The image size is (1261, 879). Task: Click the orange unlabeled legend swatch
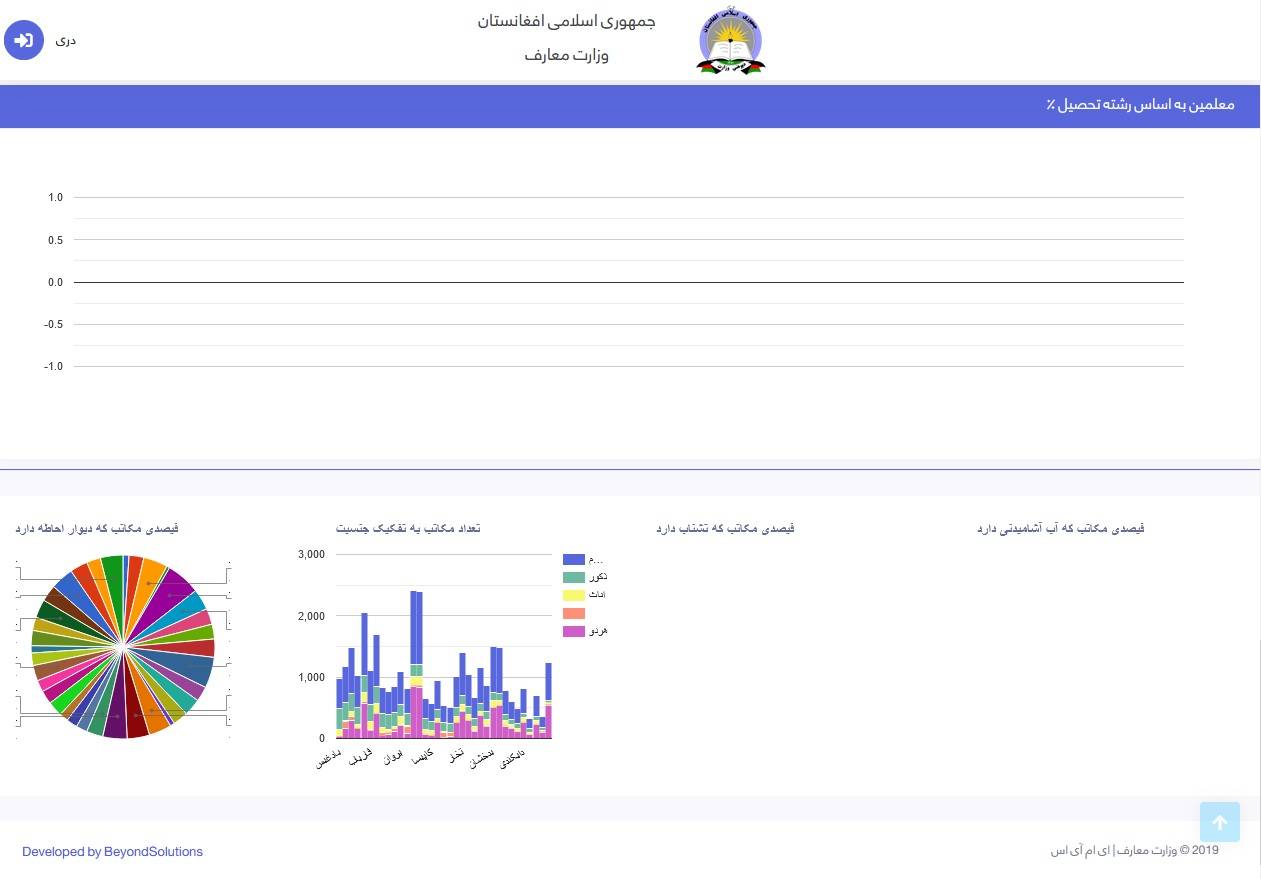coord(573,614)
